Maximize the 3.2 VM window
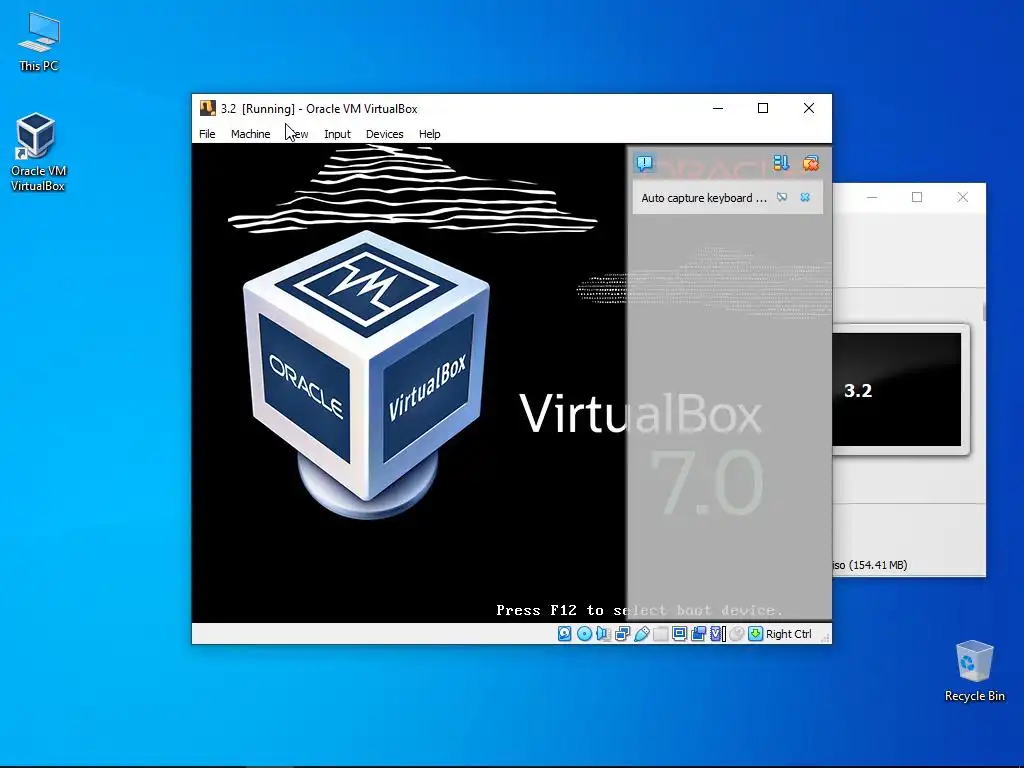The height and width of the screenshot is (768, 1024). pyautogui.click(x=763, y=108)
